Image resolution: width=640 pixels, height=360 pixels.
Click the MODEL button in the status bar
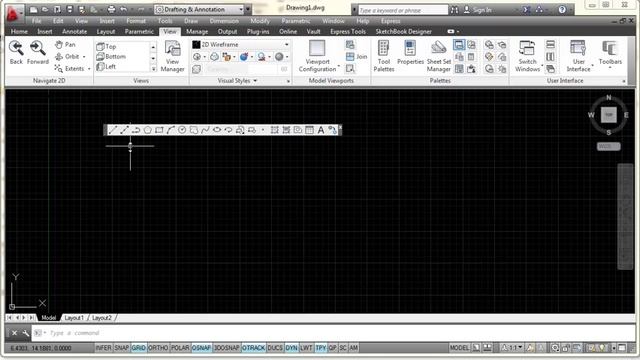[x=459, y=348]
